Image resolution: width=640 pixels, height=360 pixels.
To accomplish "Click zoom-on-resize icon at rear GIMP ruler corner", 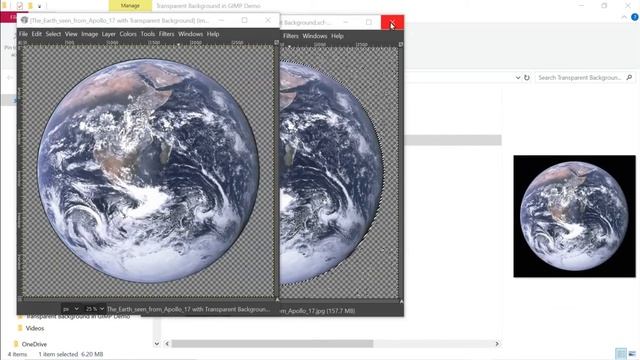I will pyautogui.click(x=401, y=44).
